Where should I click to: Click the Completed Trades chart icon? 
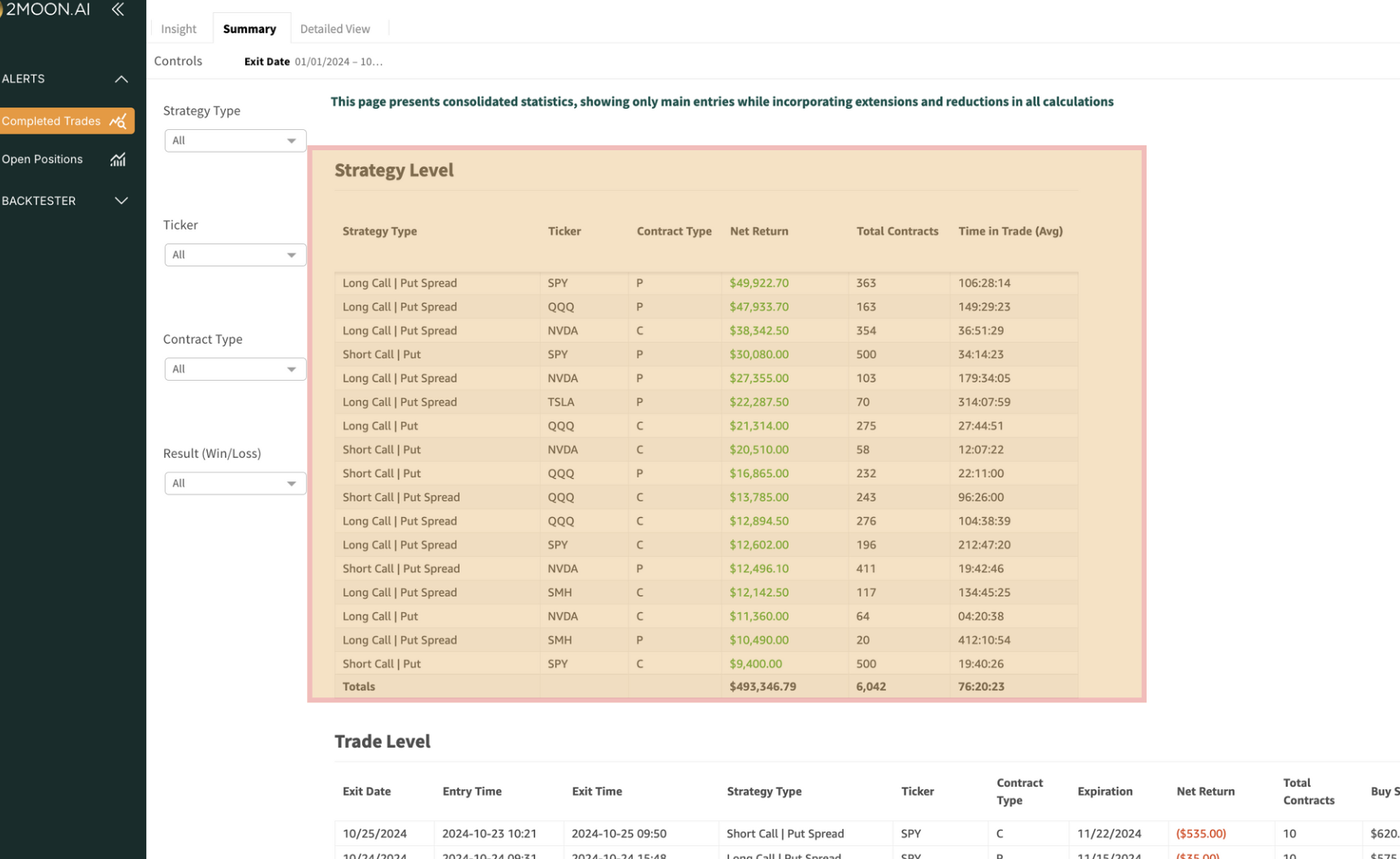click(x=118, y=122)
